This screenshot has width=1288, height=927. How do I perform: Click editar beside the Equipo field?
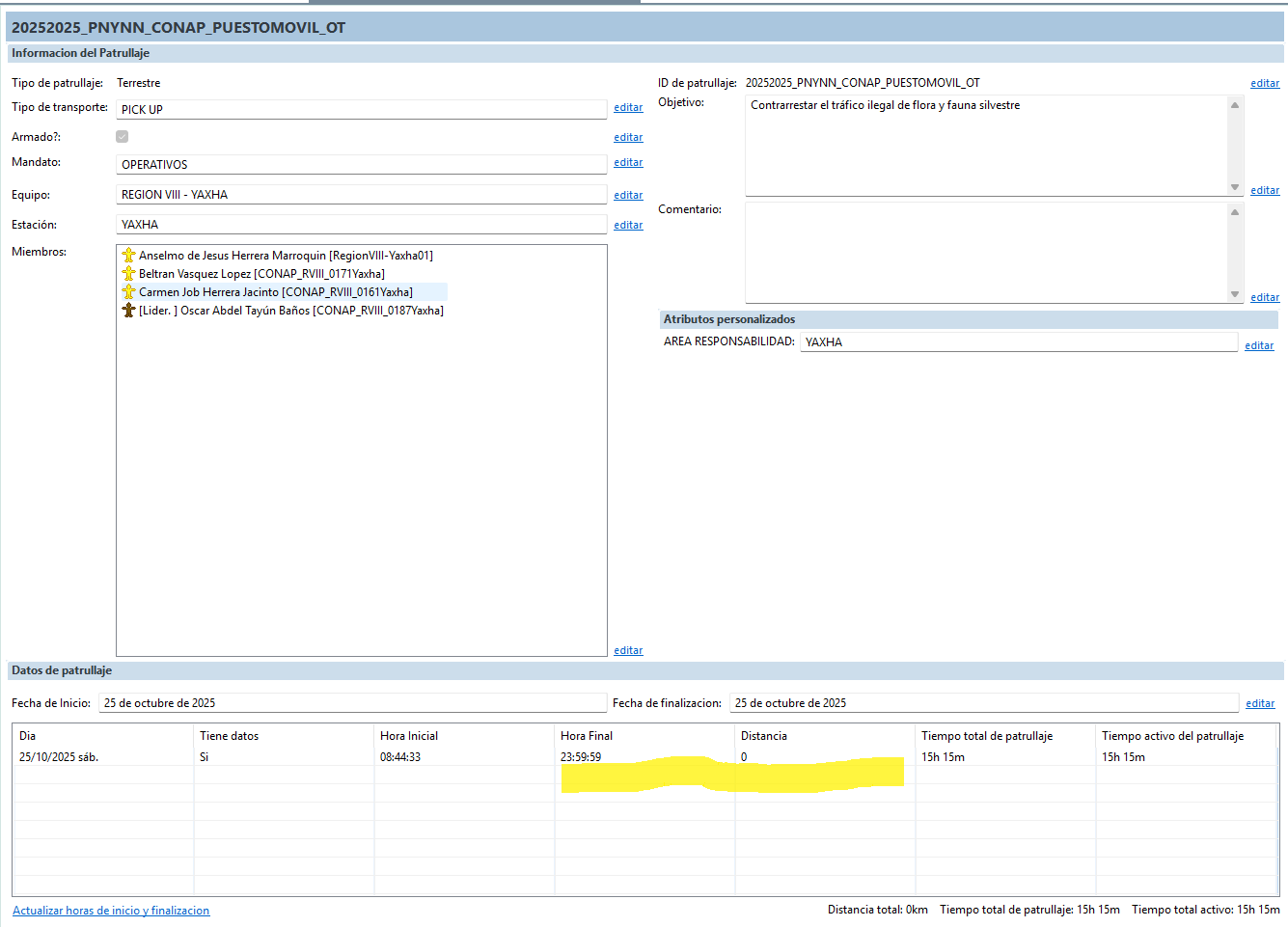[628, 196]
